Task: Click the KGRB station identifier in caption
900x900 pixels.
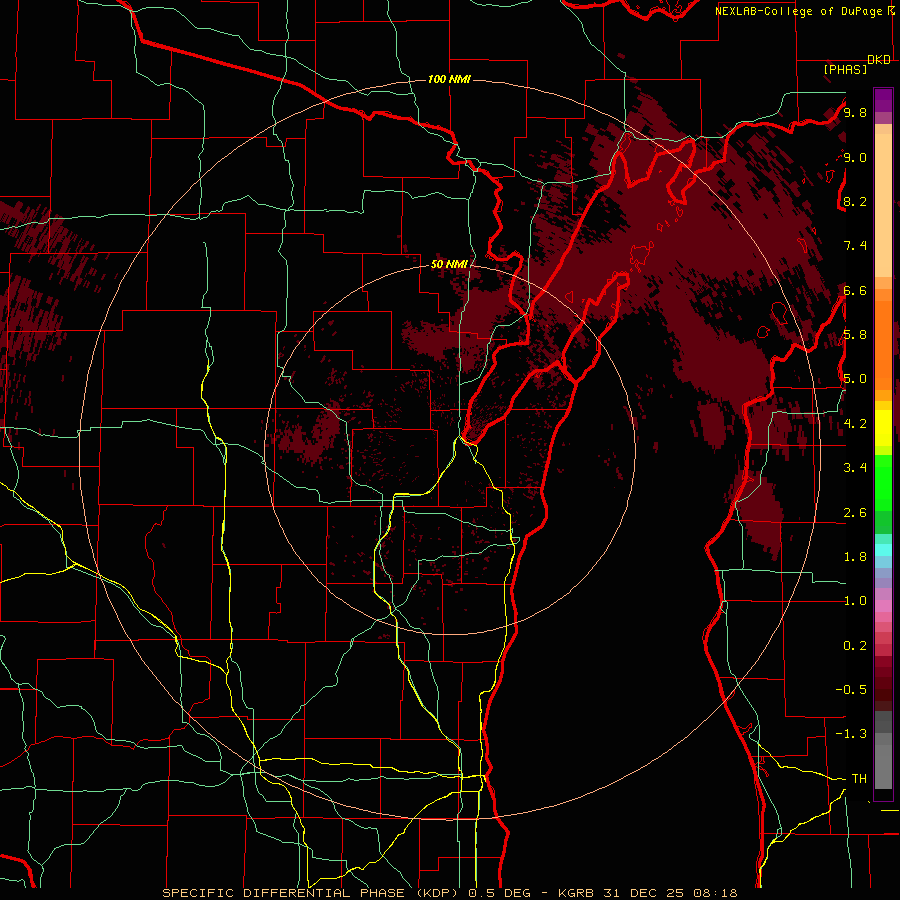Action: 576,893
